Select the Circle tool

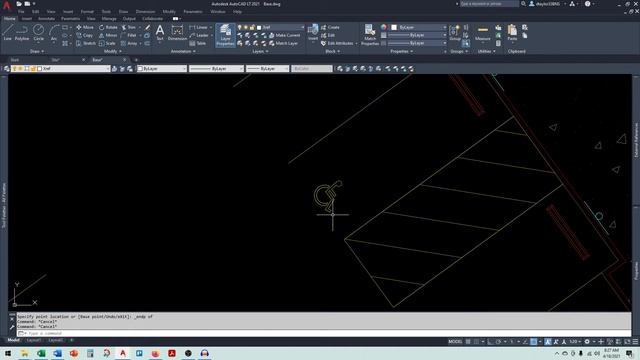tap(38, 32)
